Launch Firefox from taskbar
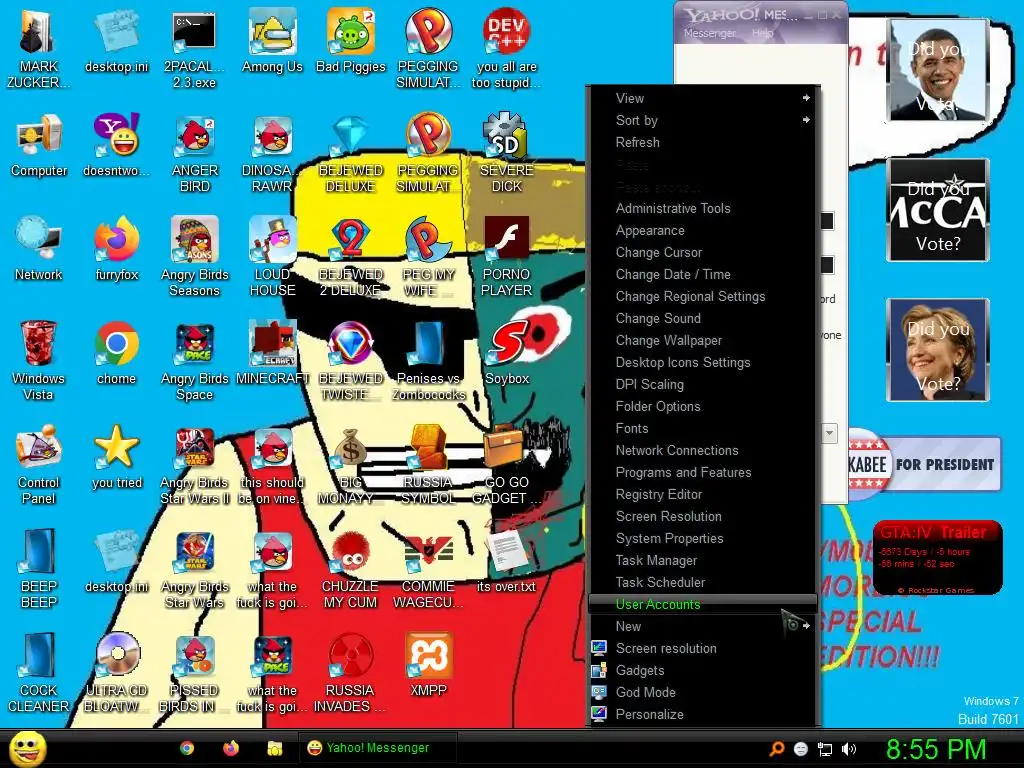Image resolution: width=1024 pixels, height=768 pixels. tap(231, 748)
